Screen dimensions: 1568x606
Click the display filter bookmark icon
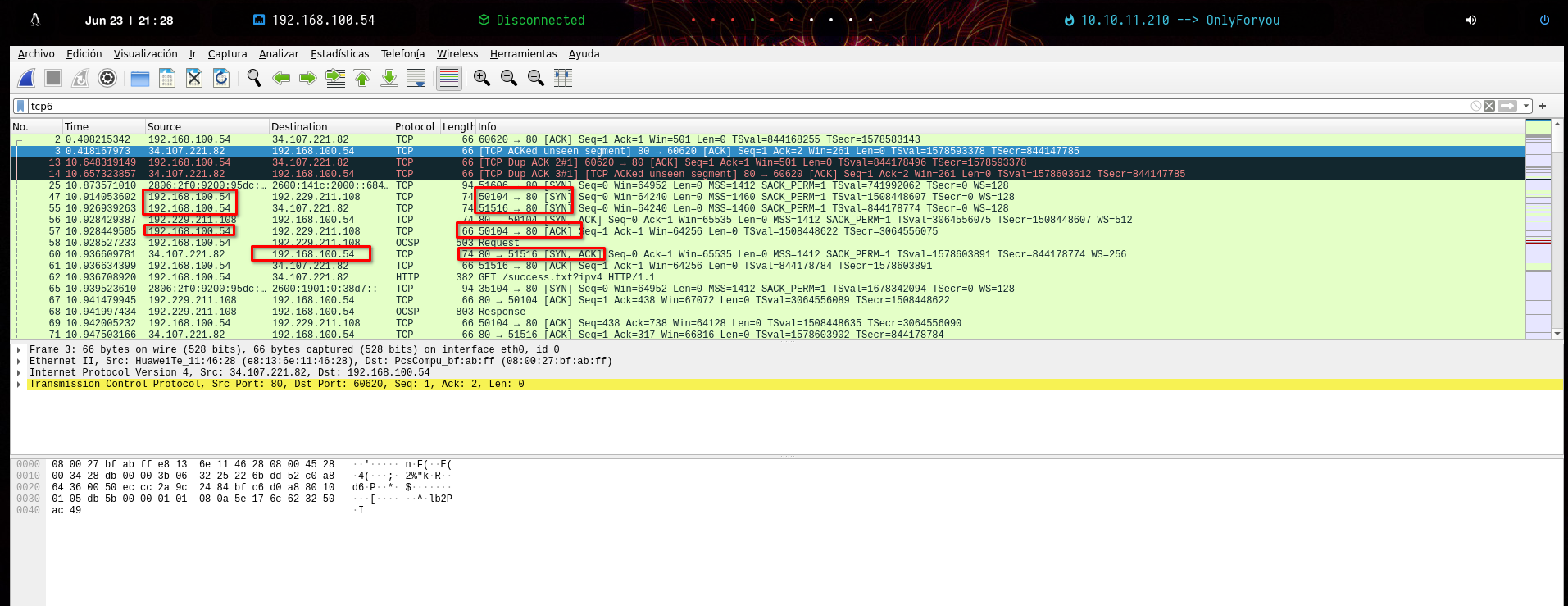pyautogui.click(x=20, y=106)
